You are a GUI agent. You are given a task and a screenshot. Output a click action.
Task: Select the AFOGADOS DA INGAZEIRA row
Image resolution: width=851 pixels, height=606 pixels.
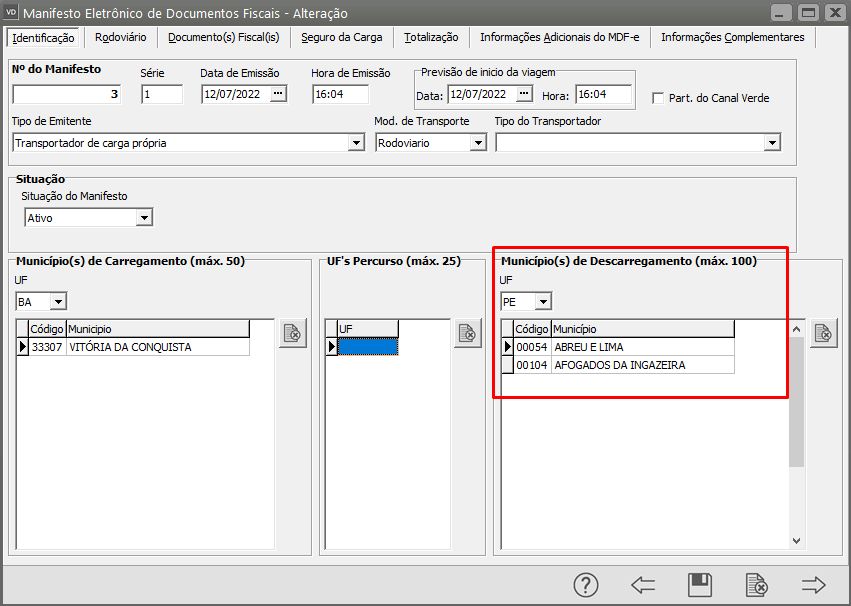pyautogui.click(x=620, y=365)
